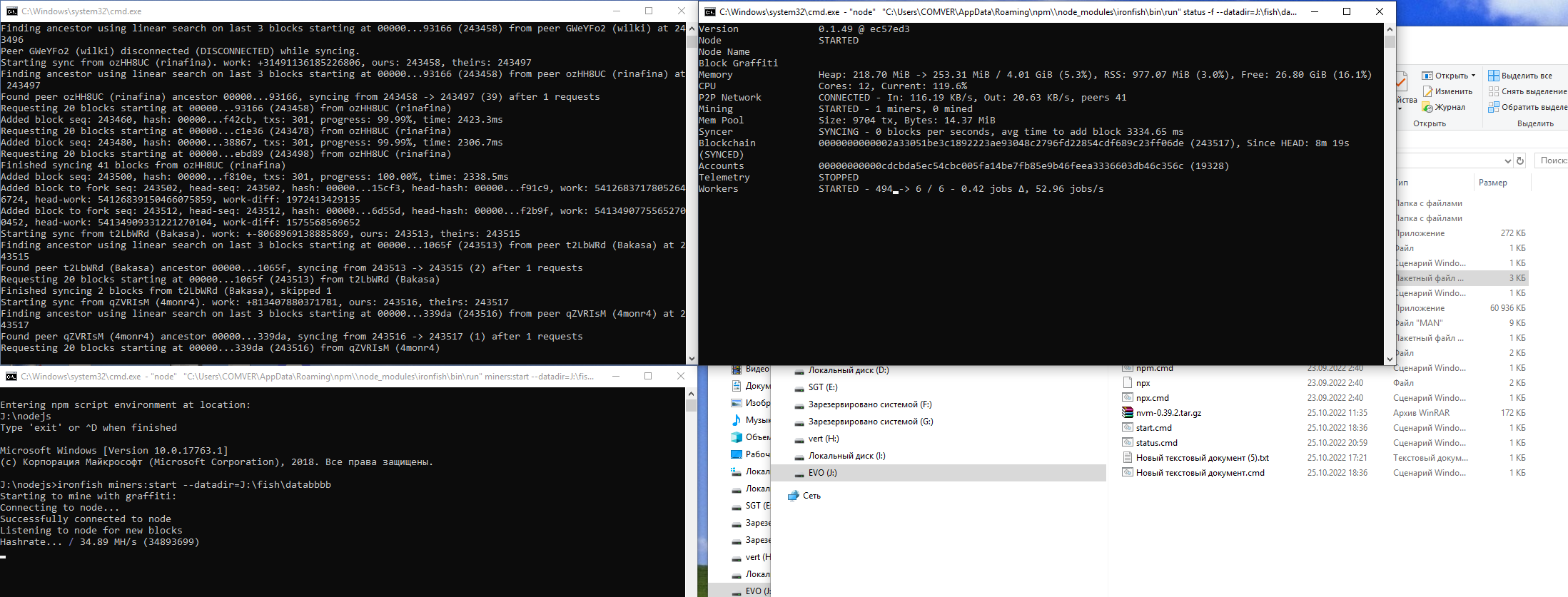Click the cmd icon of the miners:start window

(11, 376)
